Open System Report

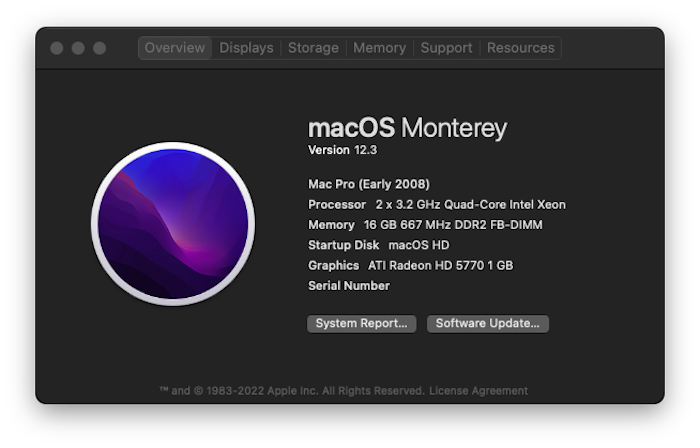coord(362,324)
